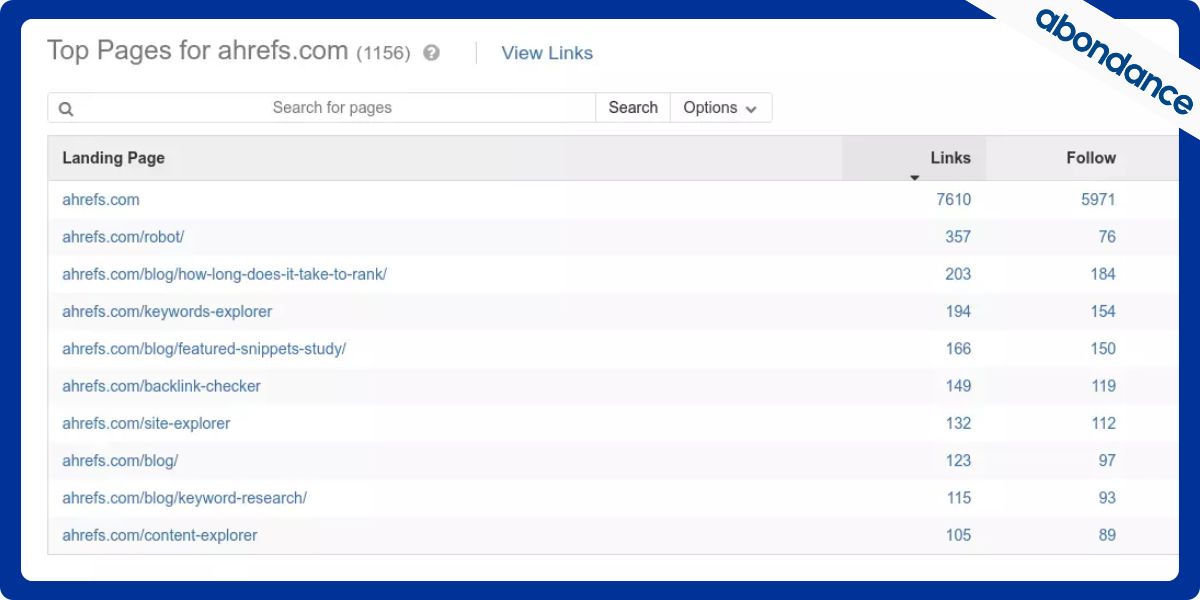Screen dimensions: 1200x600
Task: Click the 132 links value
Action: (958, 423)
